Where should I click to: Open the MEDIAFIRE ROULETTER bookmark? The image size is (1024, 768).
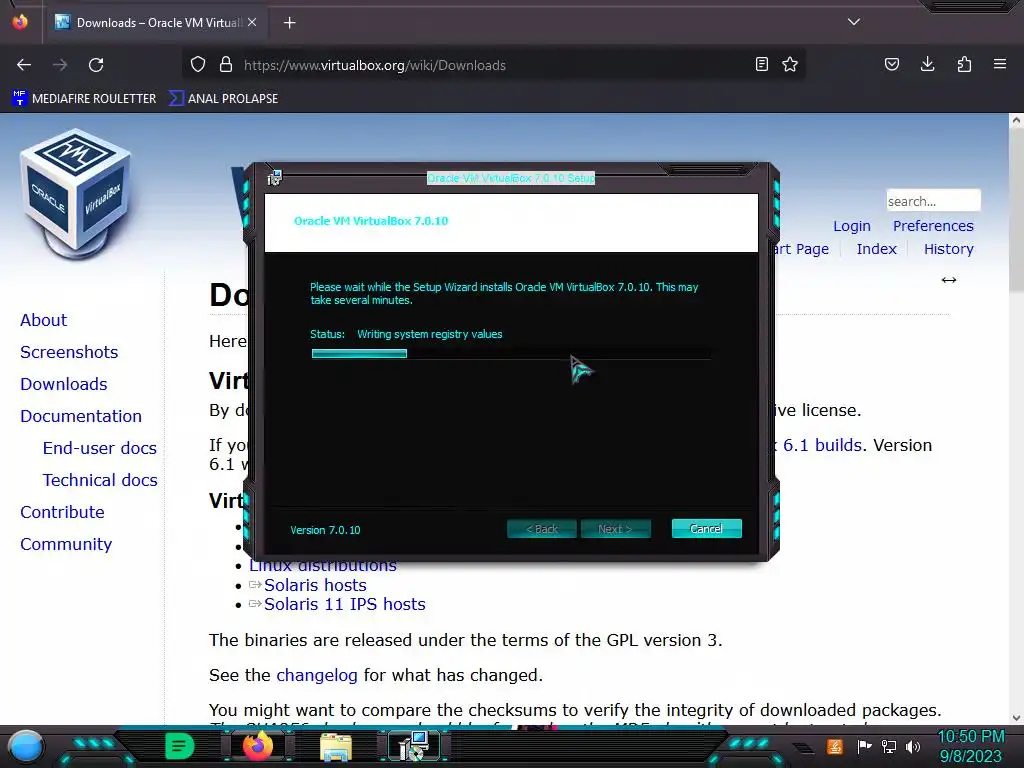pos(84,99)
